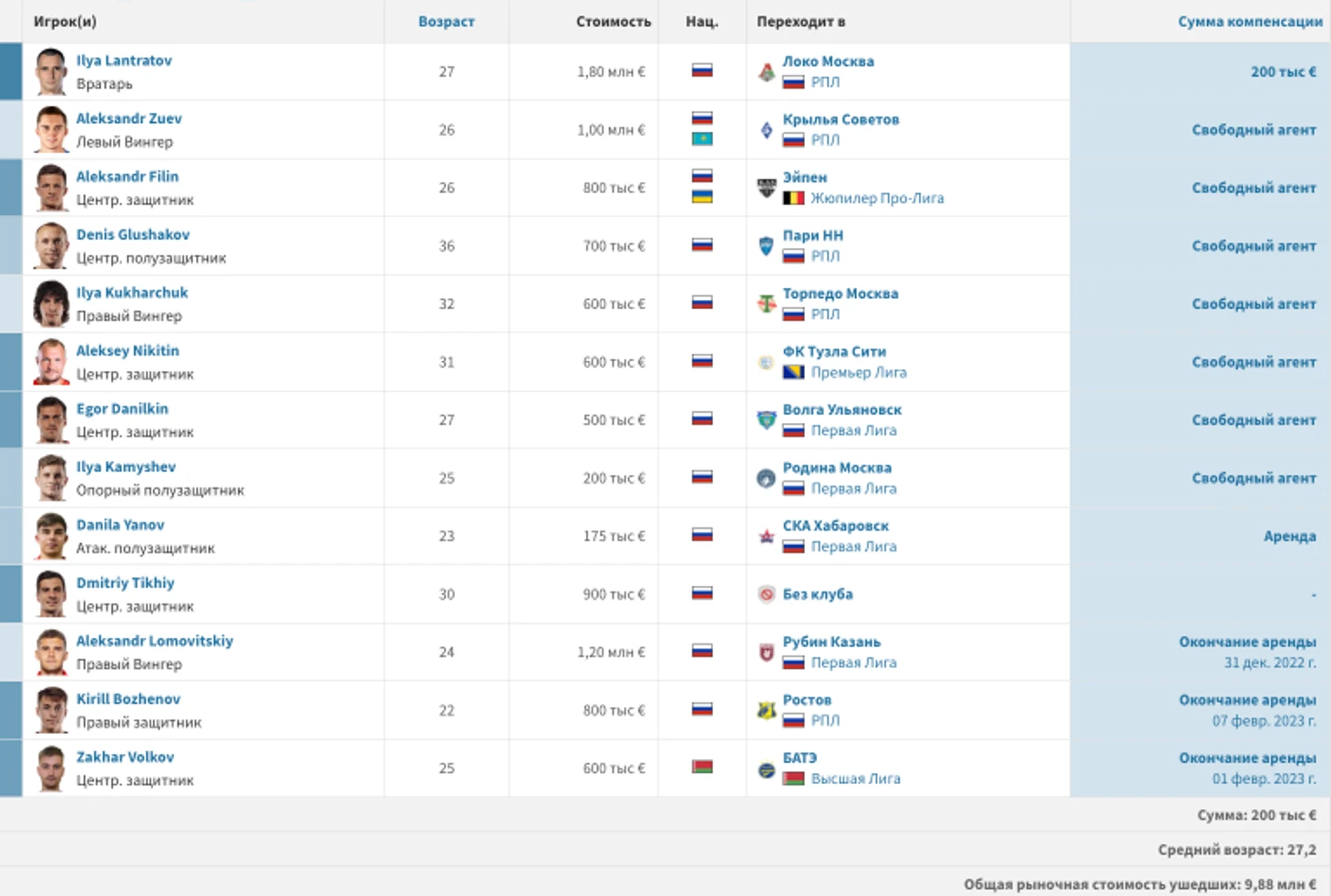Open the Локо Москва club link
The image size is (1331, 896).
coord(828,62)
